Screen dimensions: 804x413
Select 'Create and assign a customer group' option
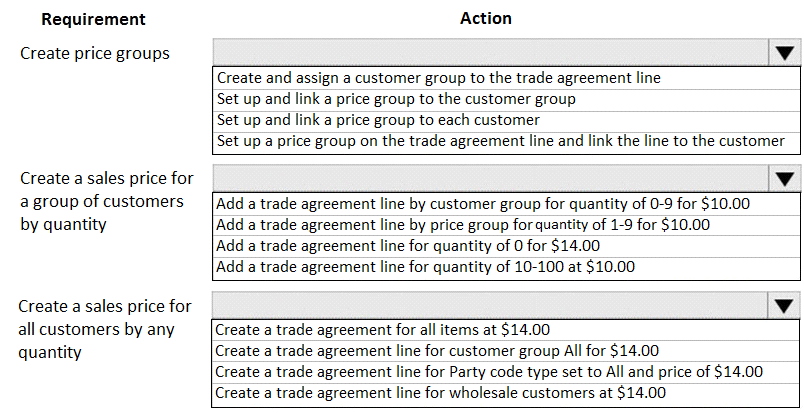click(506, 77)
